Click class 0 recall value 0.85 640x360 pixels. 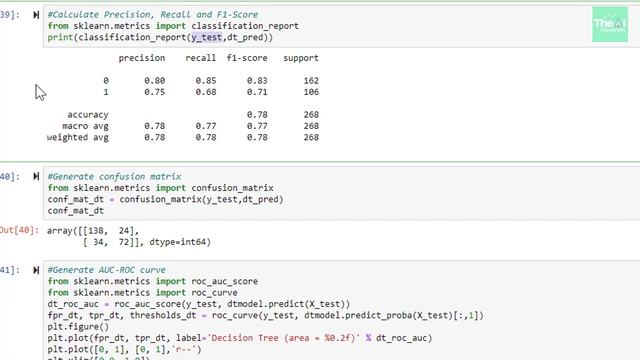[206, 81]
